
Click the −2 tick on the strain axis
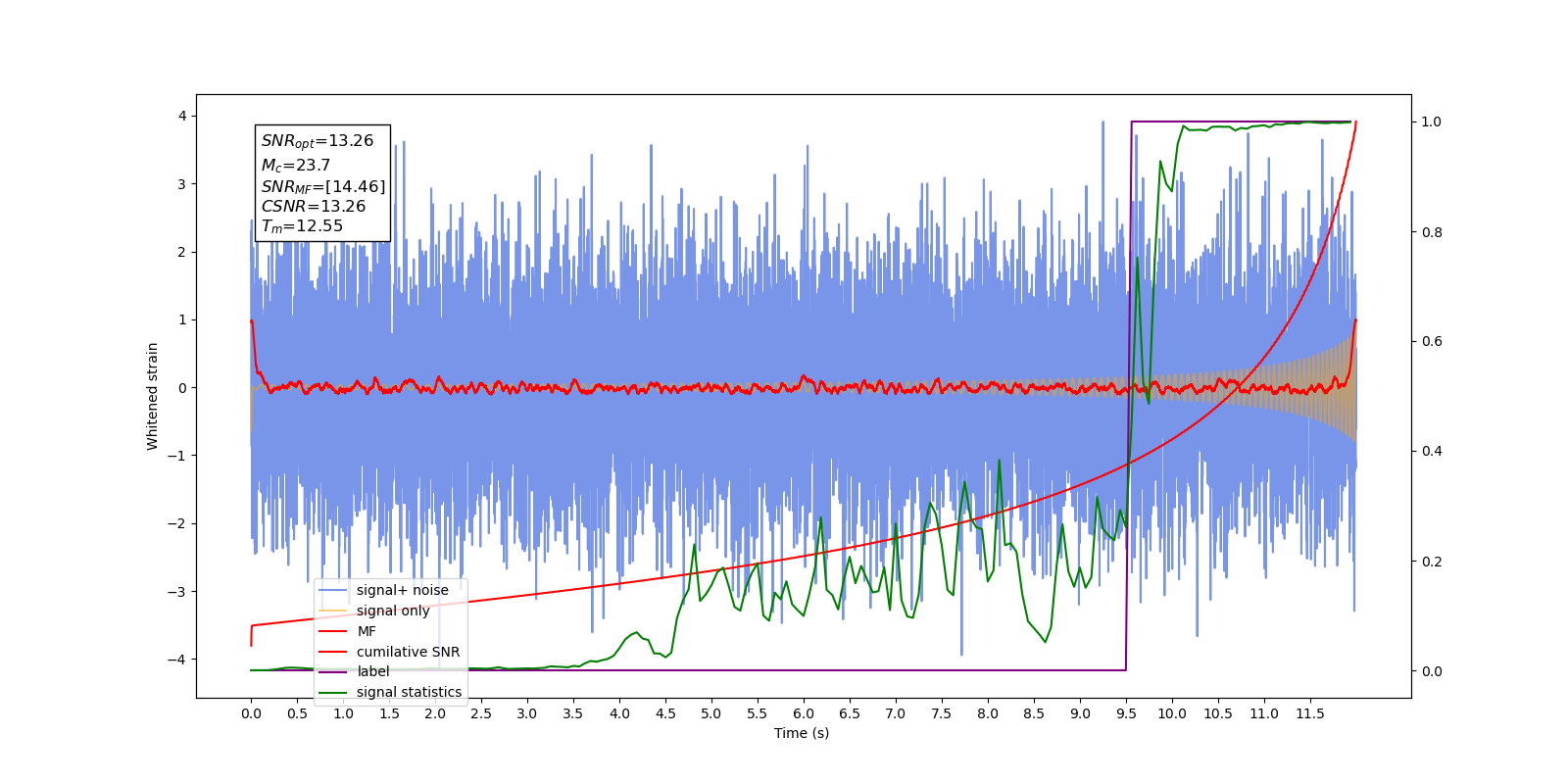(x=177, y=523)
